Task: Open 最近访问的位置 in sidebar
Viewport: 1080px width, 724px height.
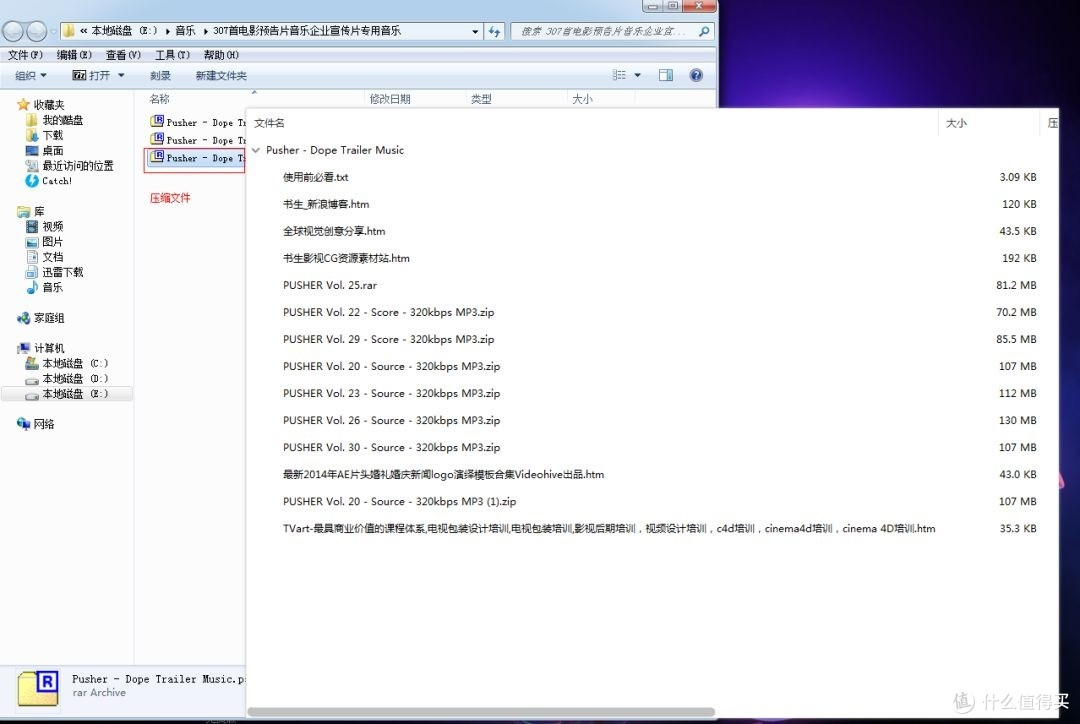Action: pyautogui.click(x=70, y=165)
